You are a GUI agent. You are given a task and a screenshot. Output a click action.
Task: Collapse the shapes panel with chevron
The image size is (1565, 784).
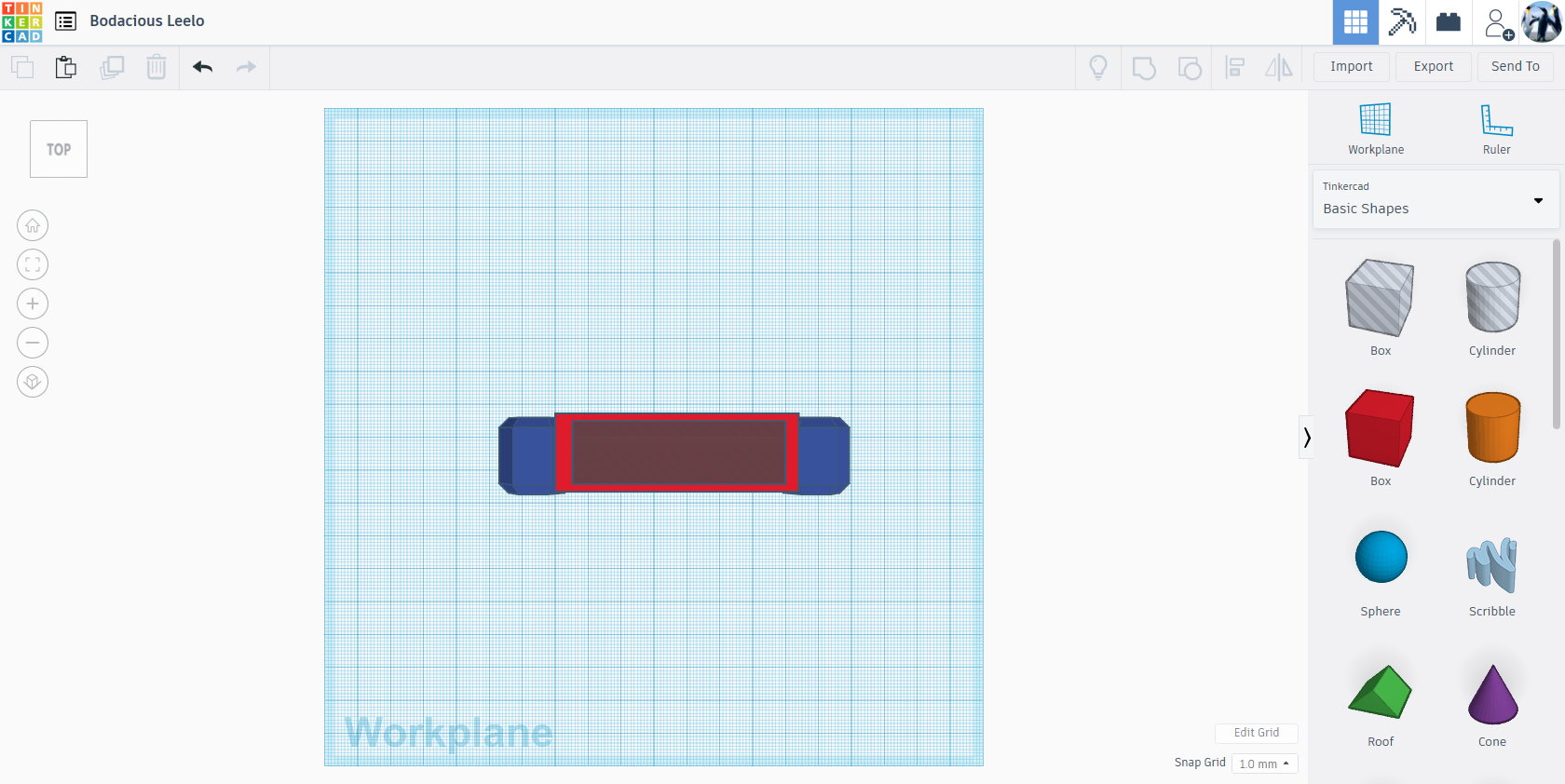click(1307, 438)
